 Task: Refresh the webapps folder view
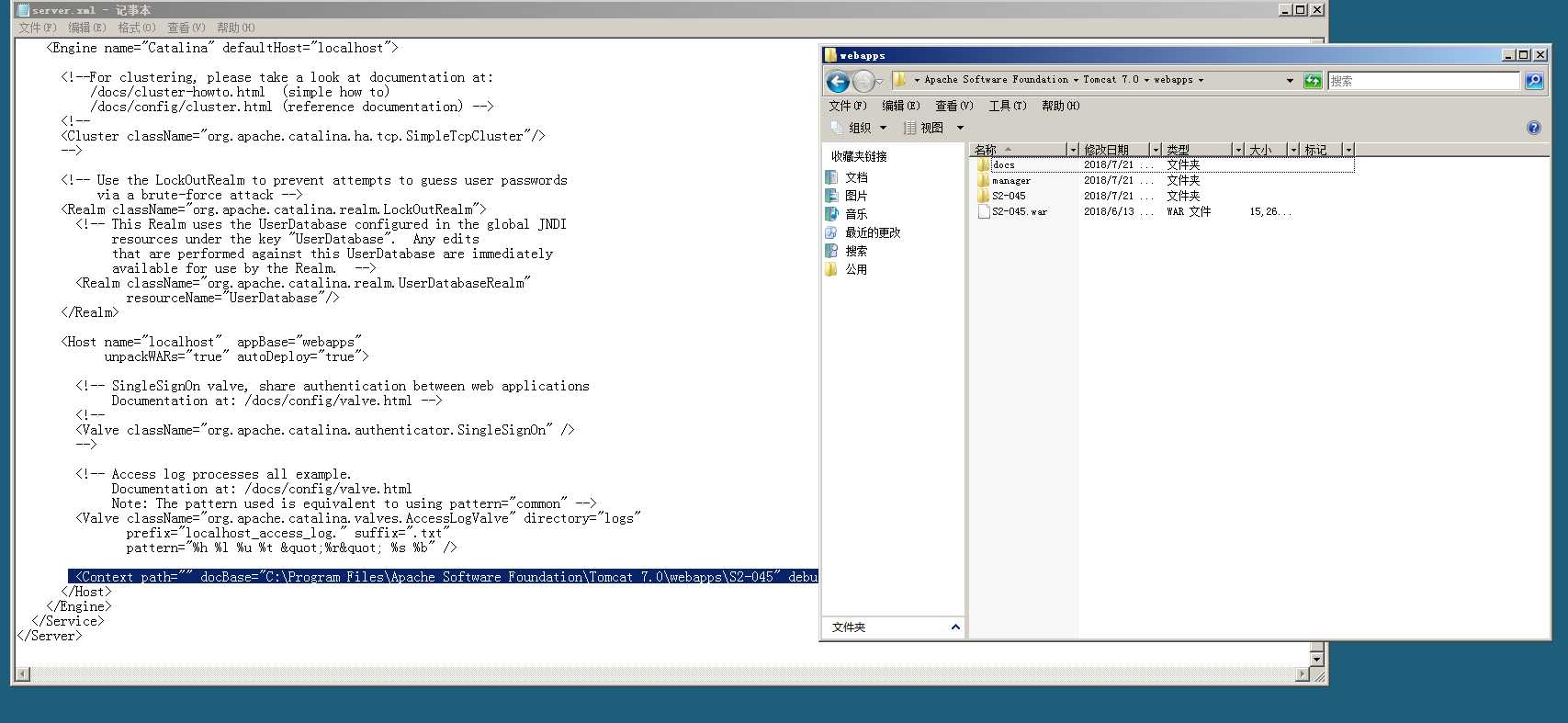[1313, 81]
